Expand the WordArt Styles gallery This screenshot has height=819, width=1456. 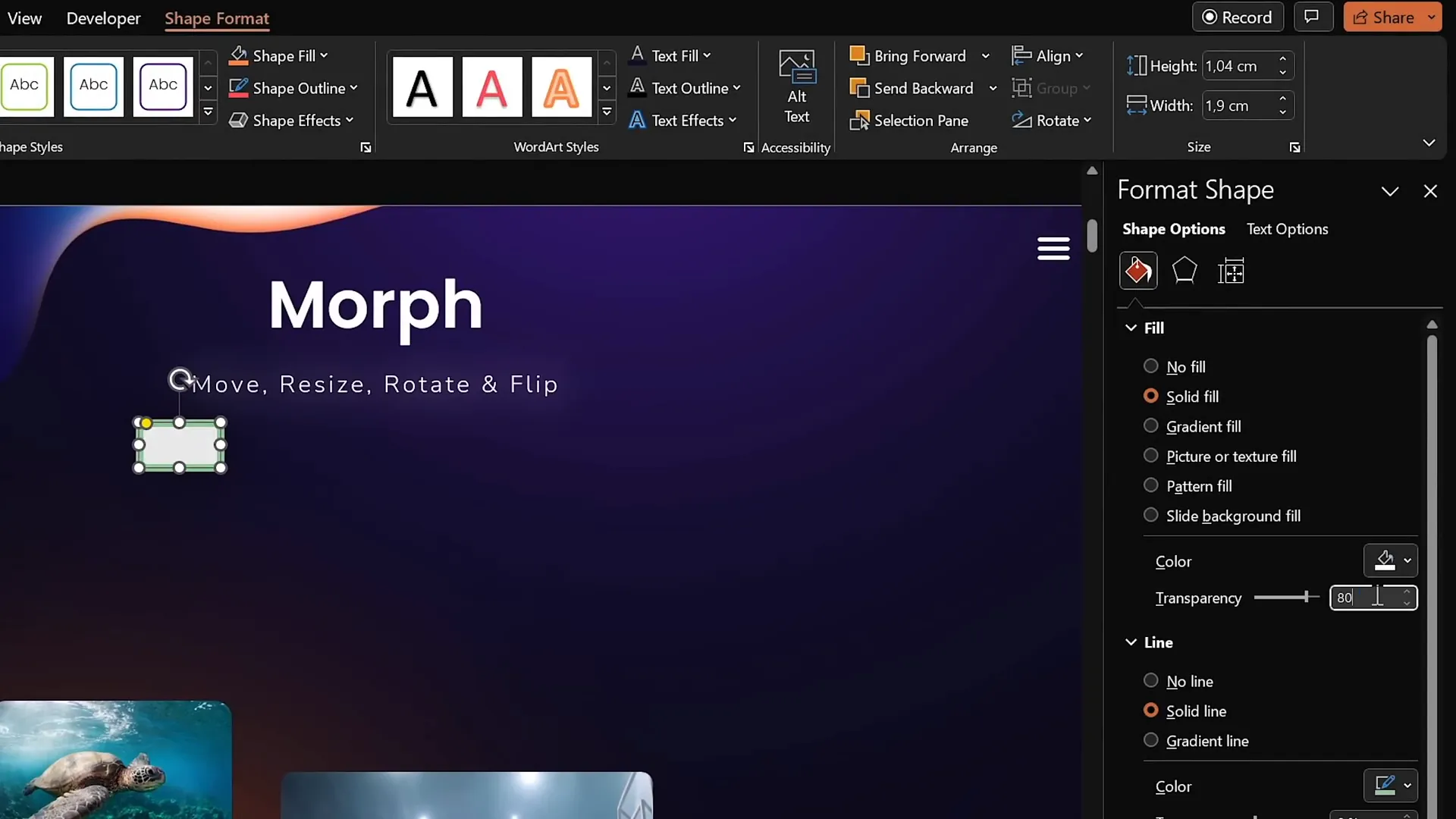tap(607, 113)
